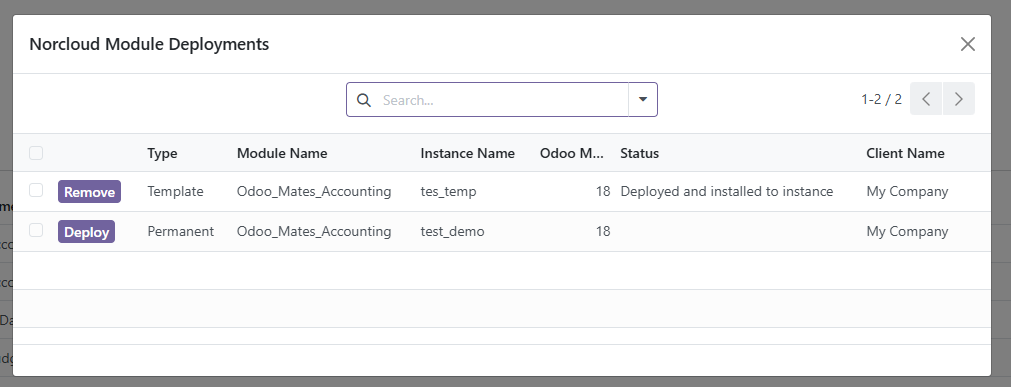The image size is (1011, 387).
Task: Tick checkbox for tes_temp row
Action: tap(36, 190)
